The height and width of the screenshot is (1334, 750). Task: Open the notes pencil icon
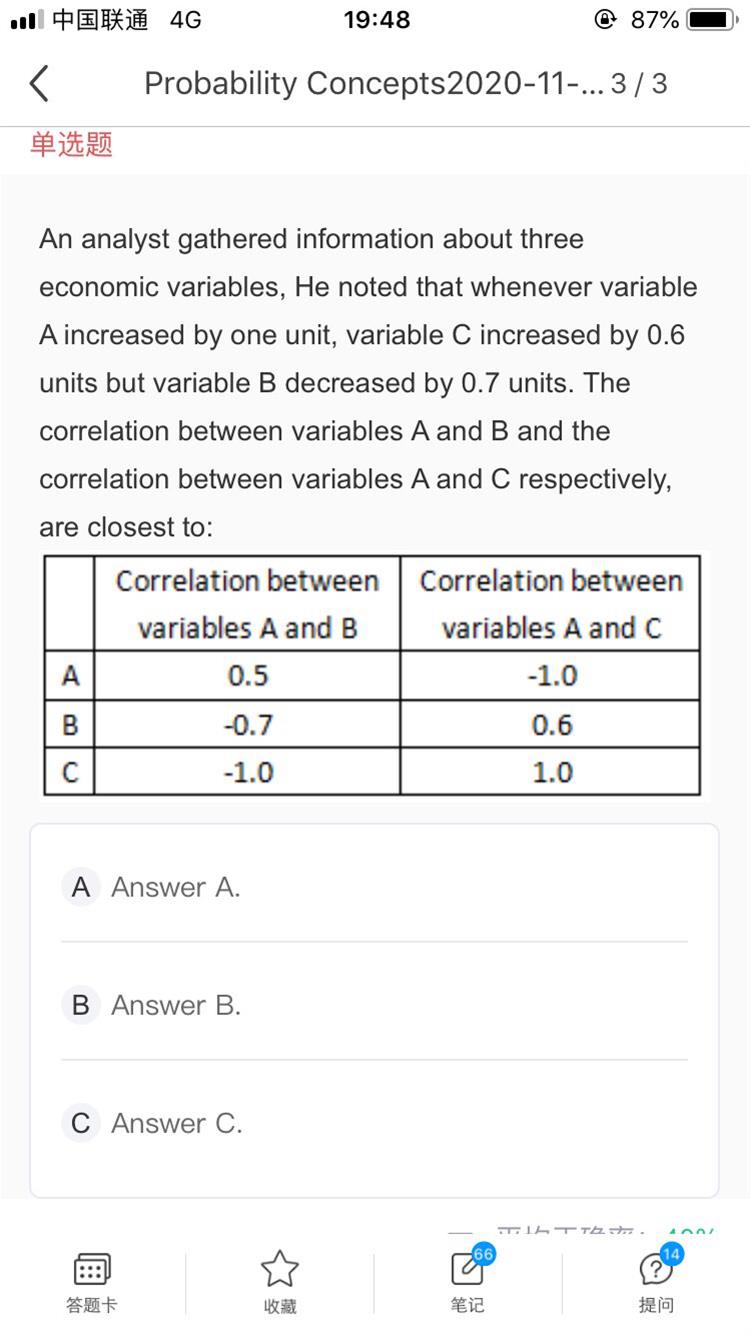tap(466, 1268)
